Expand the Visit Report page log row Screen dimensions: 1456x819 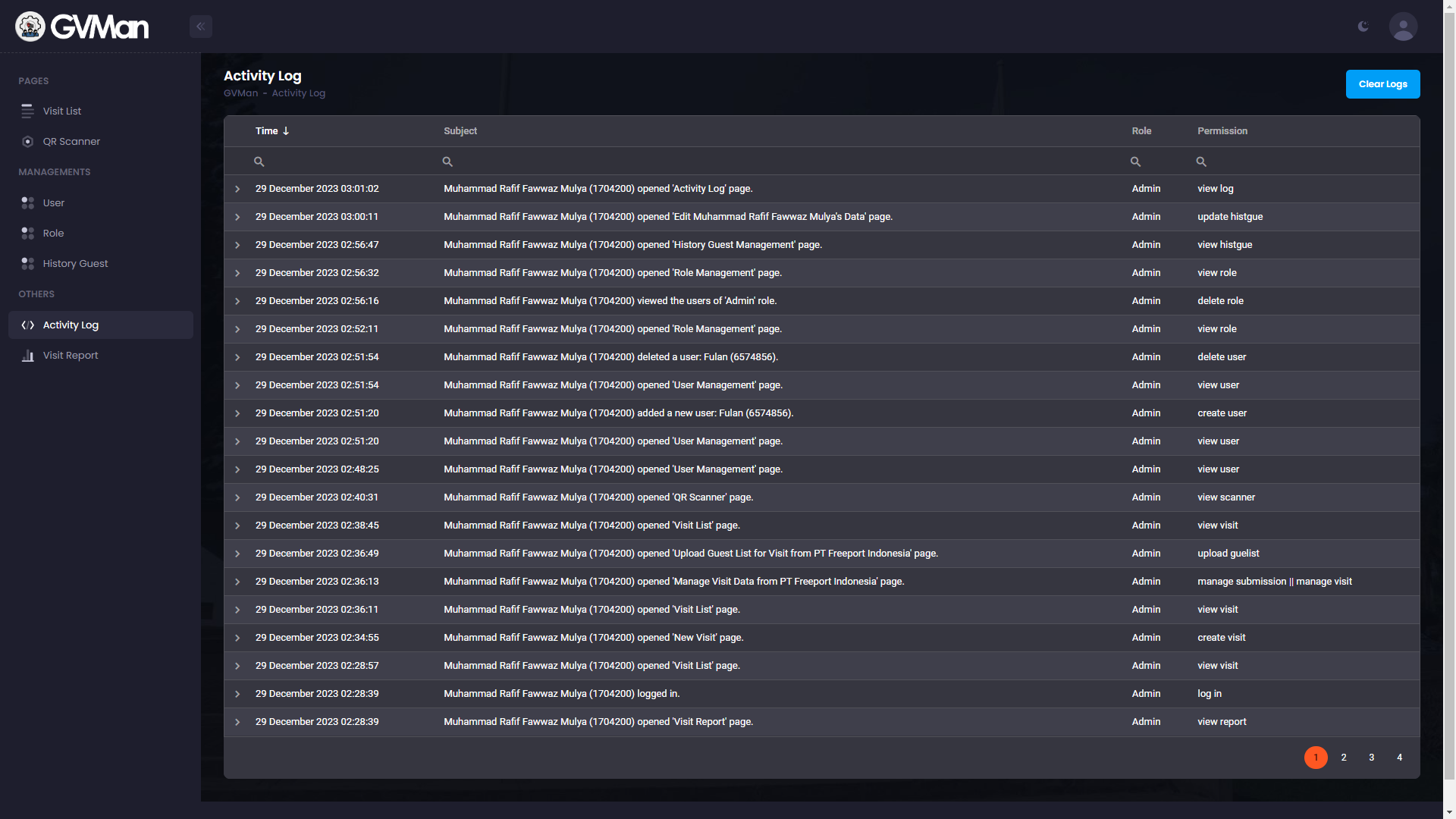[237, 722]
